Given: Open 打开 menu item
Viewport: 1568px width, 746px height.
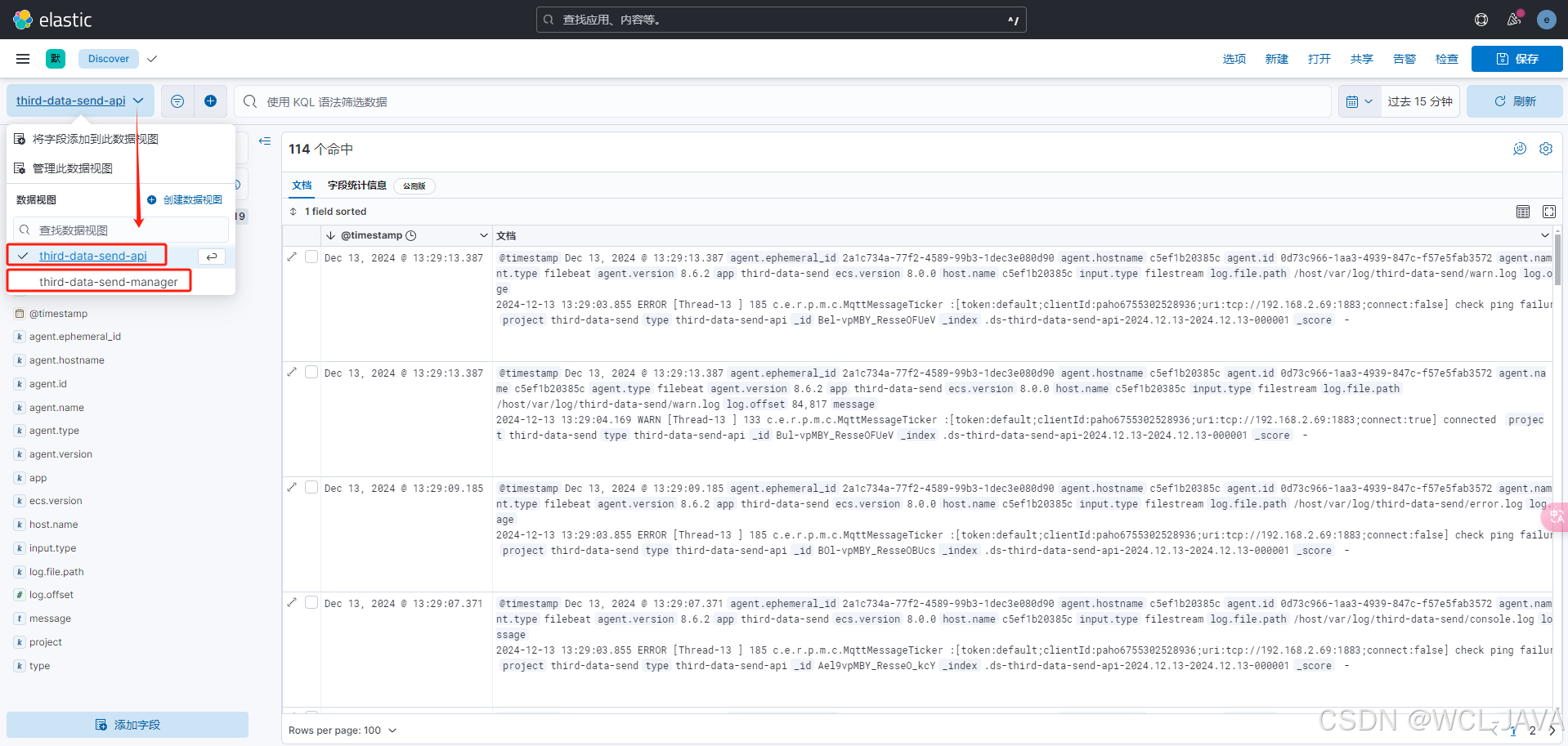Looking at the screenshot, I should [1319, 59].
